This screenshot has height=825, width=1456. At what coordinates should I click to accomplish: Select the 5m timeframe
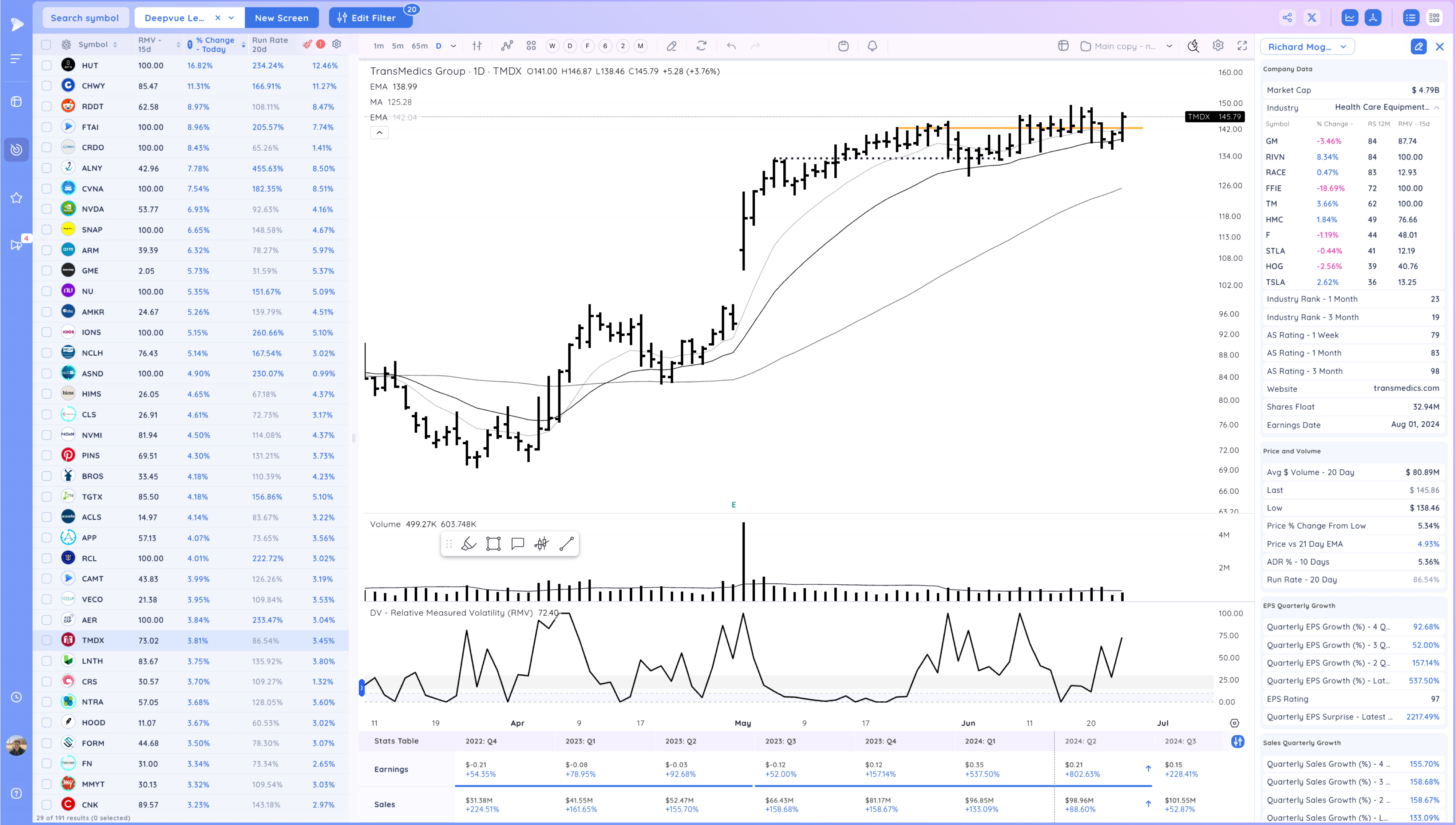pyautogui.click(x=398, y=46)
